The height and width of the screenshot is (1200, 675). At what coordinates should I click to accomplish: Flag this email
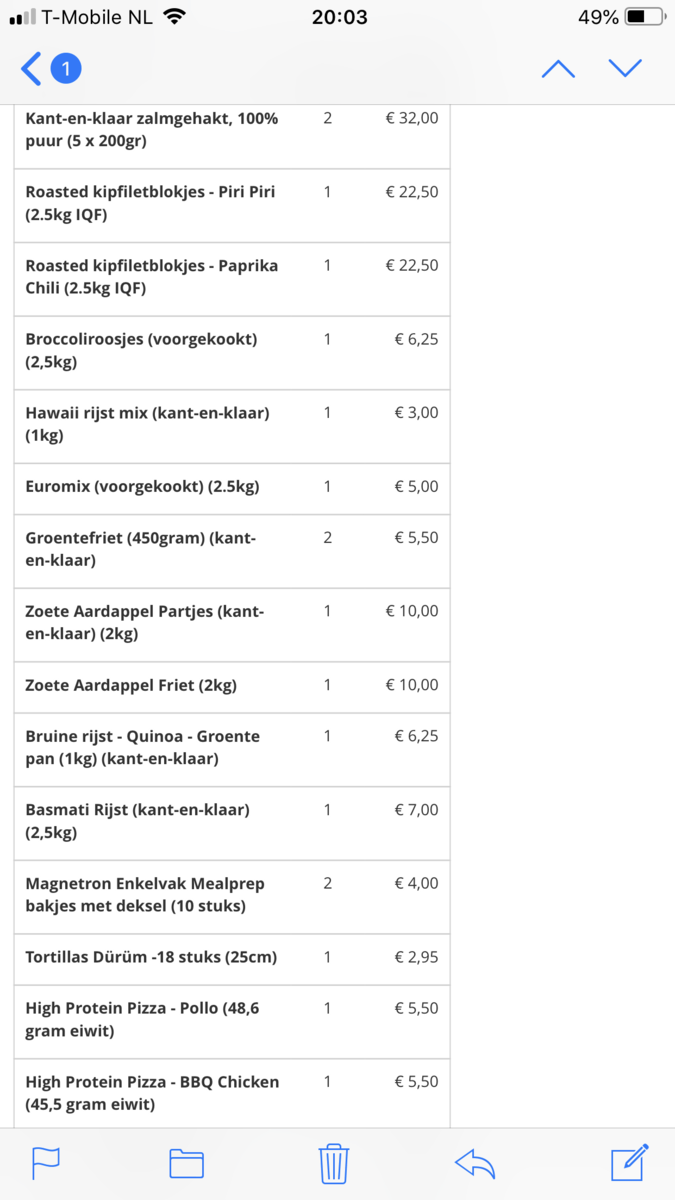(46, 1163)
